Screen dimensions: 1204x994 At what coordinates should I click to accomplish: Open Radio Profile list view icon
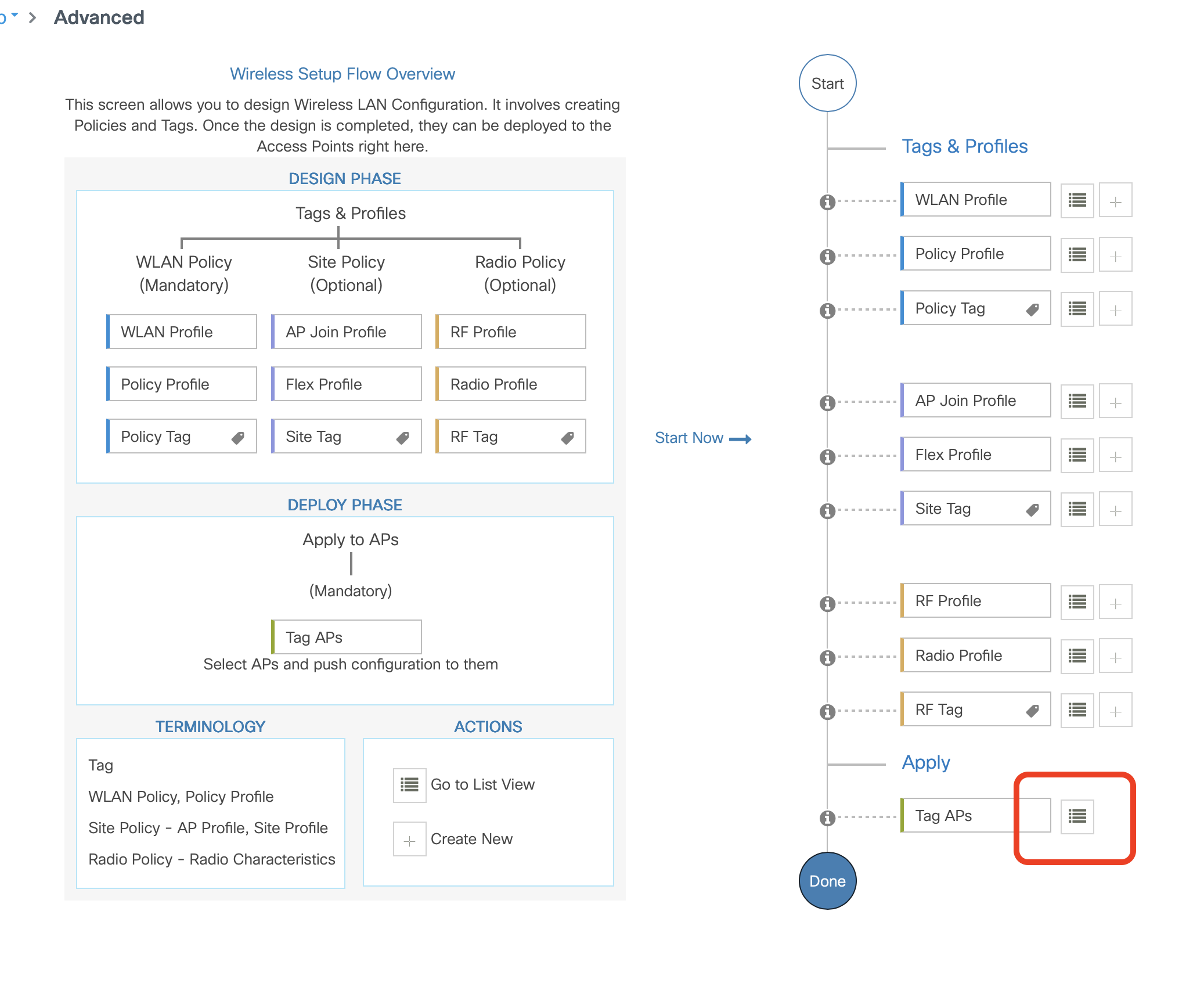coord(1077,656)
